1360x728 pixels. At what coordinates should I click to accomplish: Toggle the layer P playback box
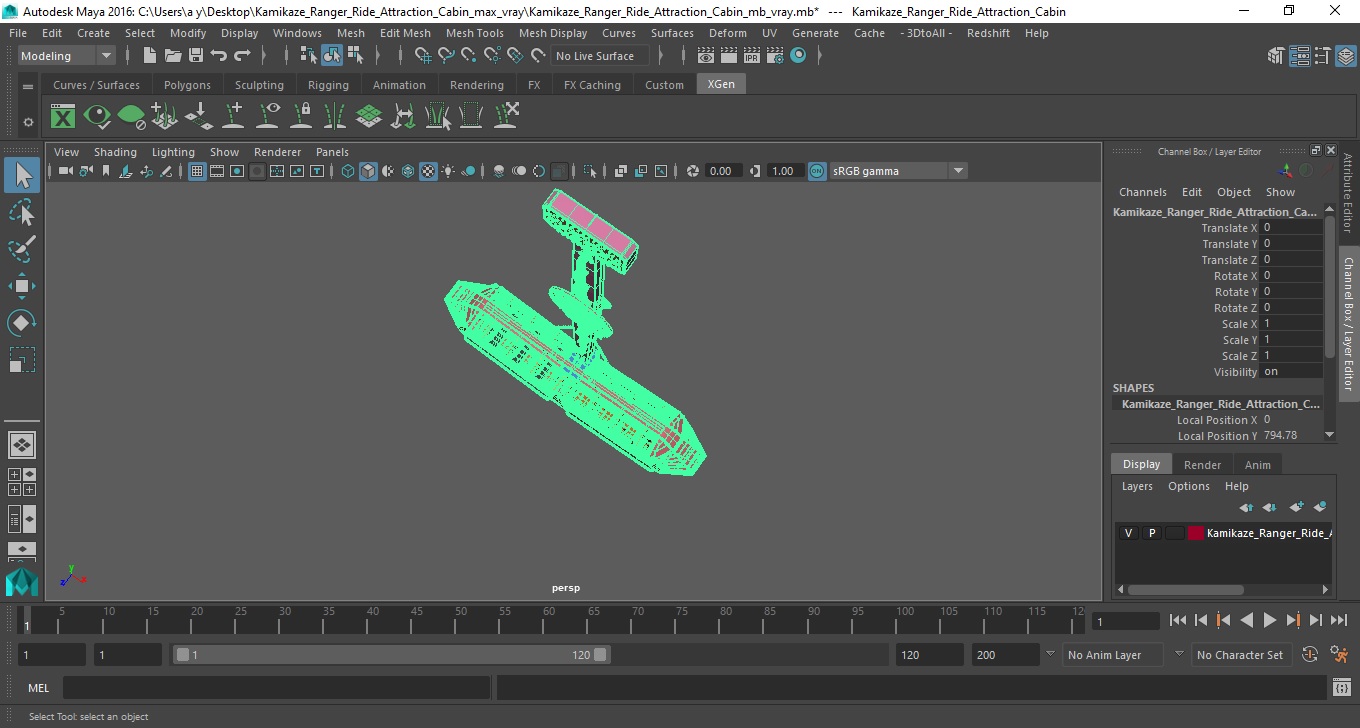tap(1151, 533)
